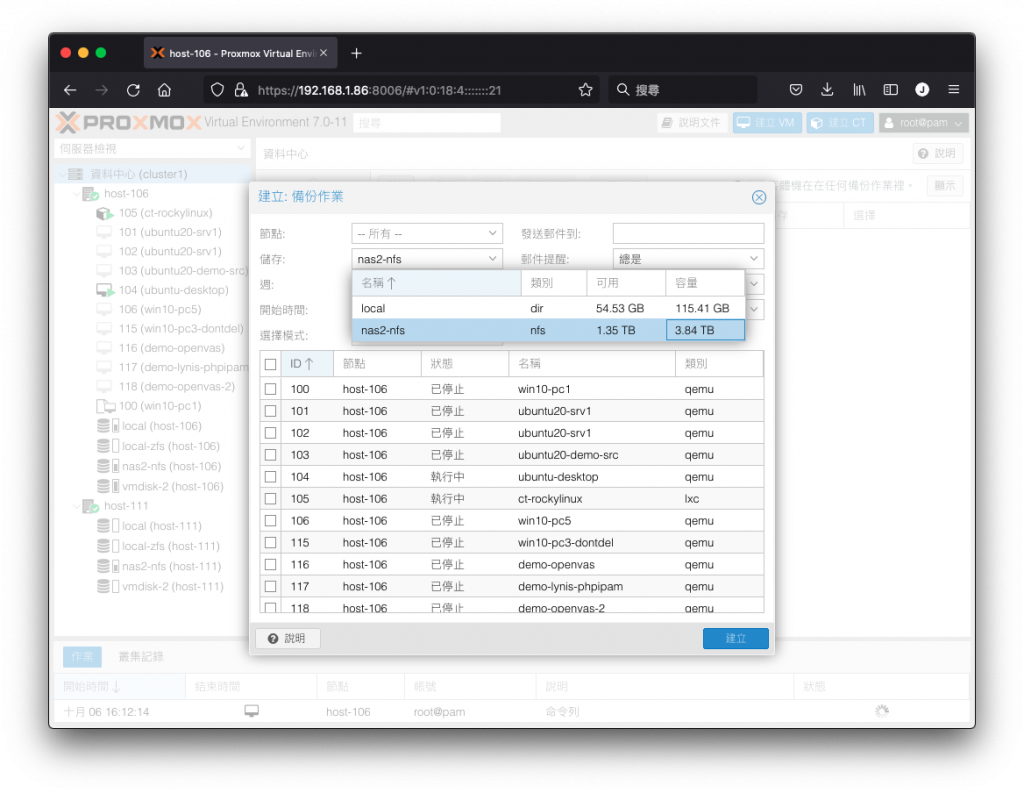The image size is (1024, 793).
Task: Check the box for VM 101 ubuntu20-srv1
Action: click(270, 412)
